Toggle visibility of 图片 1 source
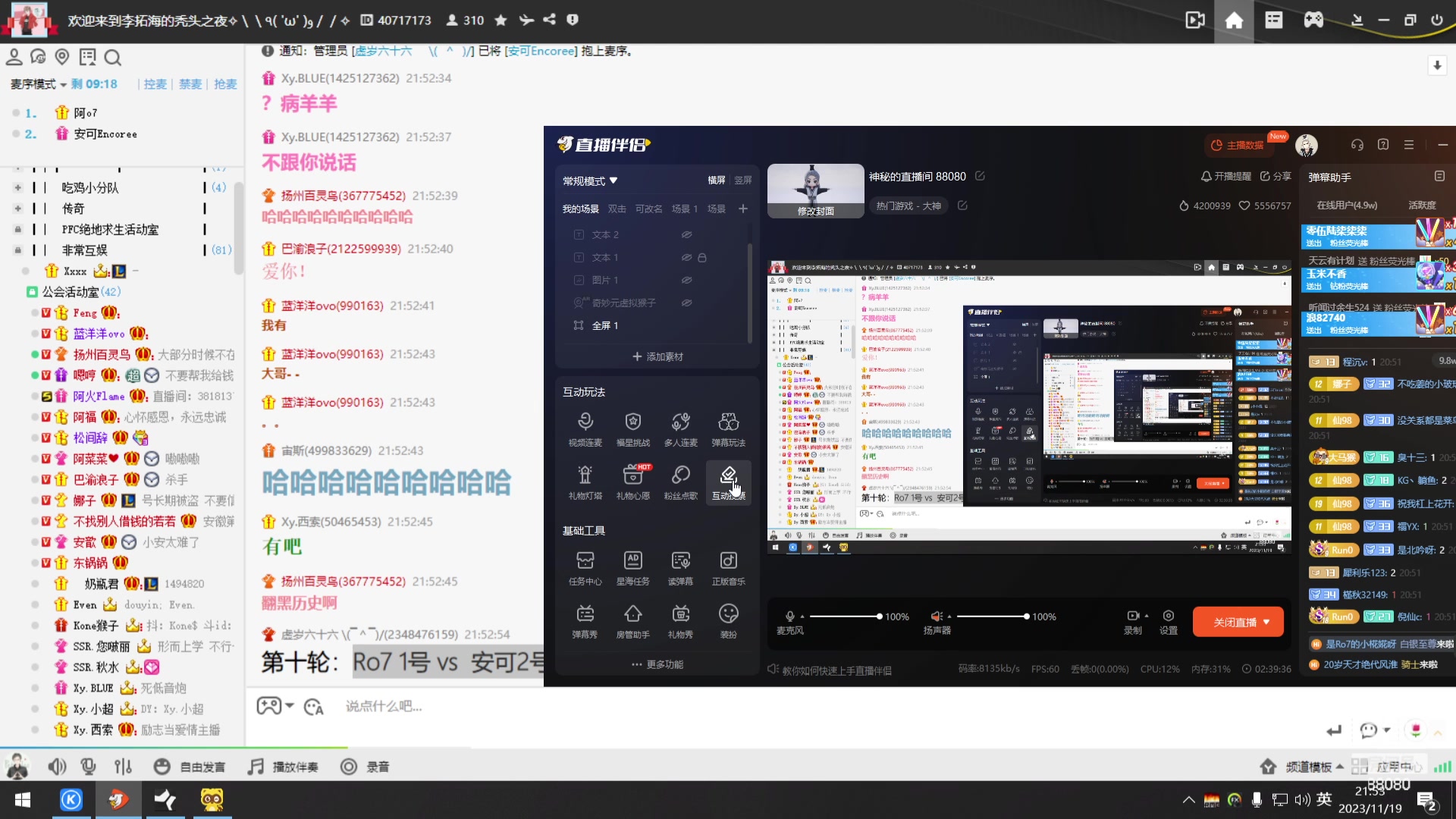 (686, 280)
